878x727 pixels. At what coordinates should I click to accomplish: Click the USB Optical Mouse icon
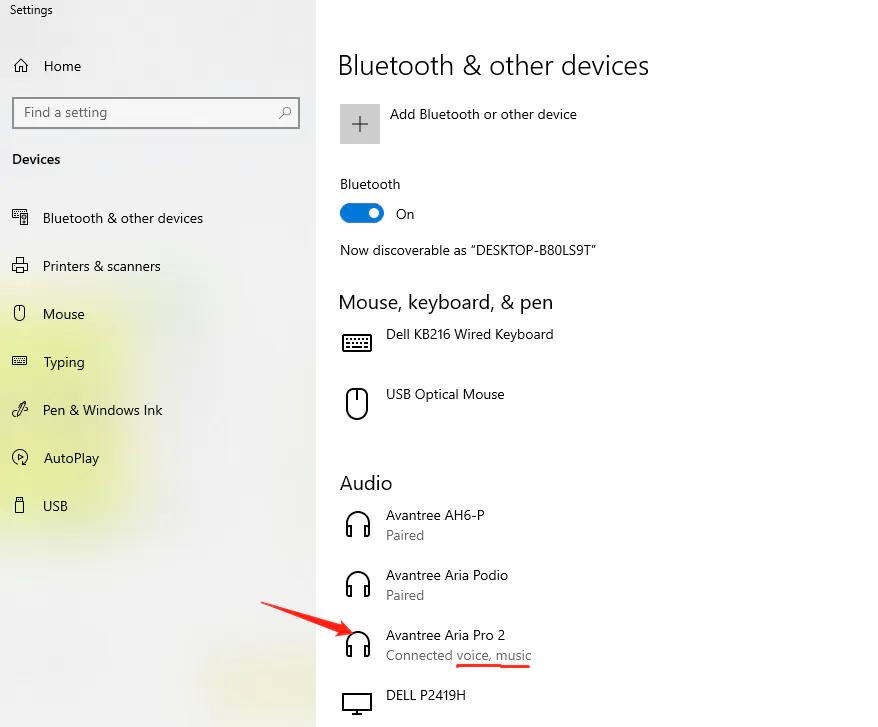pyautogui.click(x=357, y=403)
